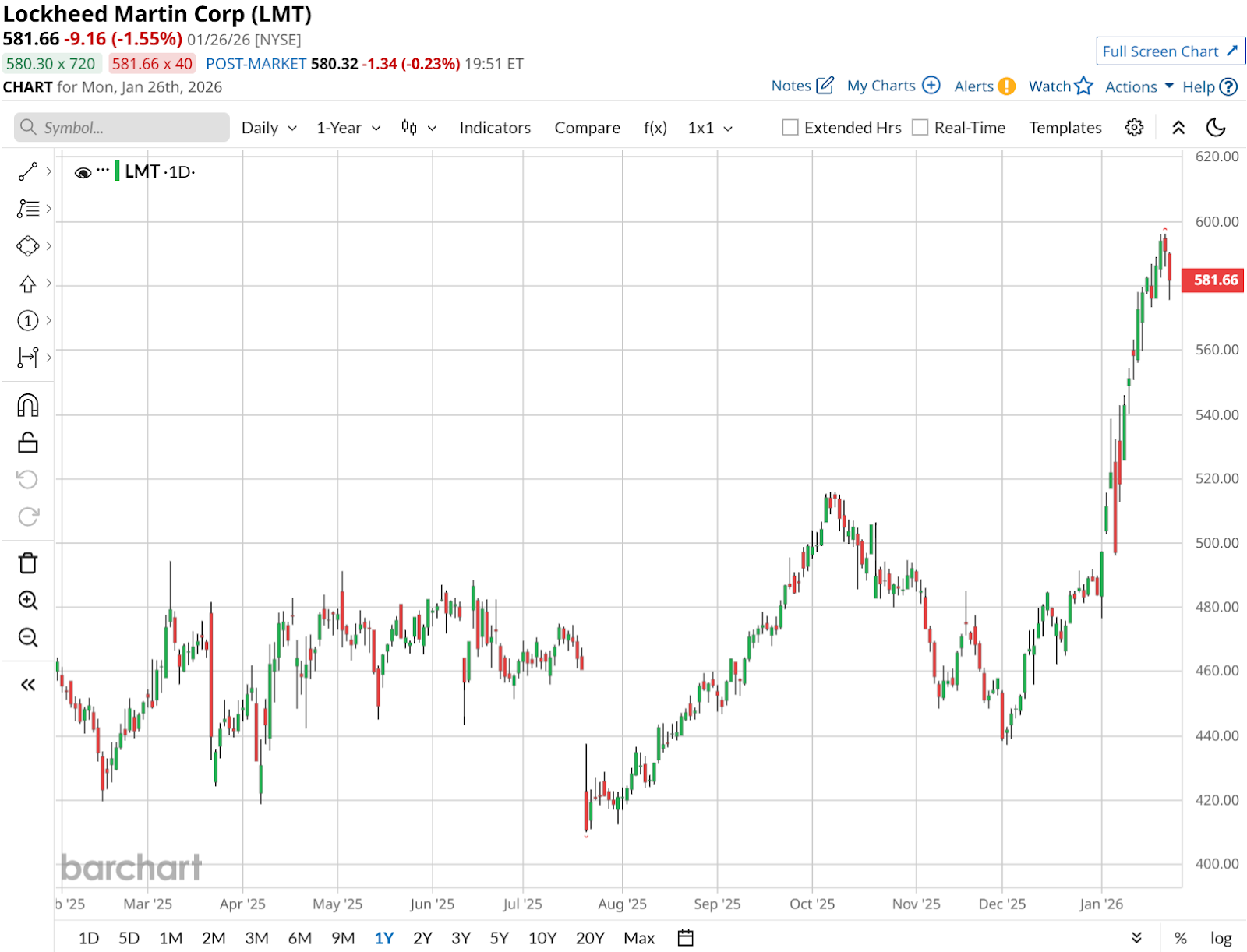Open the shapes annotation tool
The image size is (1247, 952).
(x=27, y=245)
